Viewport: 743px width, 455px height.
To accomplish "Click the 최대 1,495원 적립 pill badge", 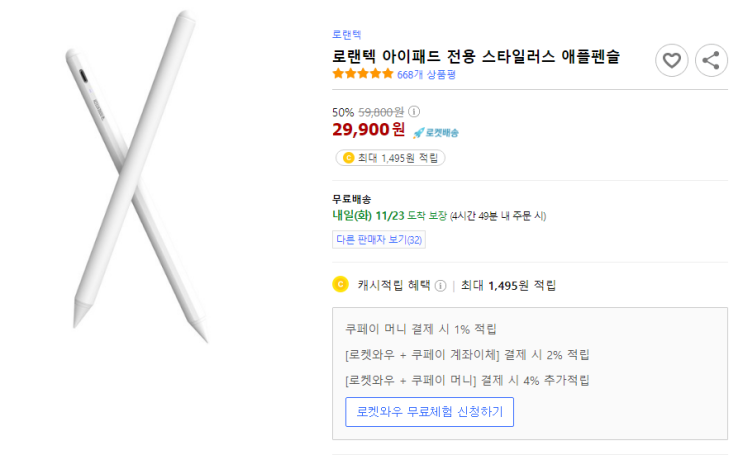I will point(390,158).
